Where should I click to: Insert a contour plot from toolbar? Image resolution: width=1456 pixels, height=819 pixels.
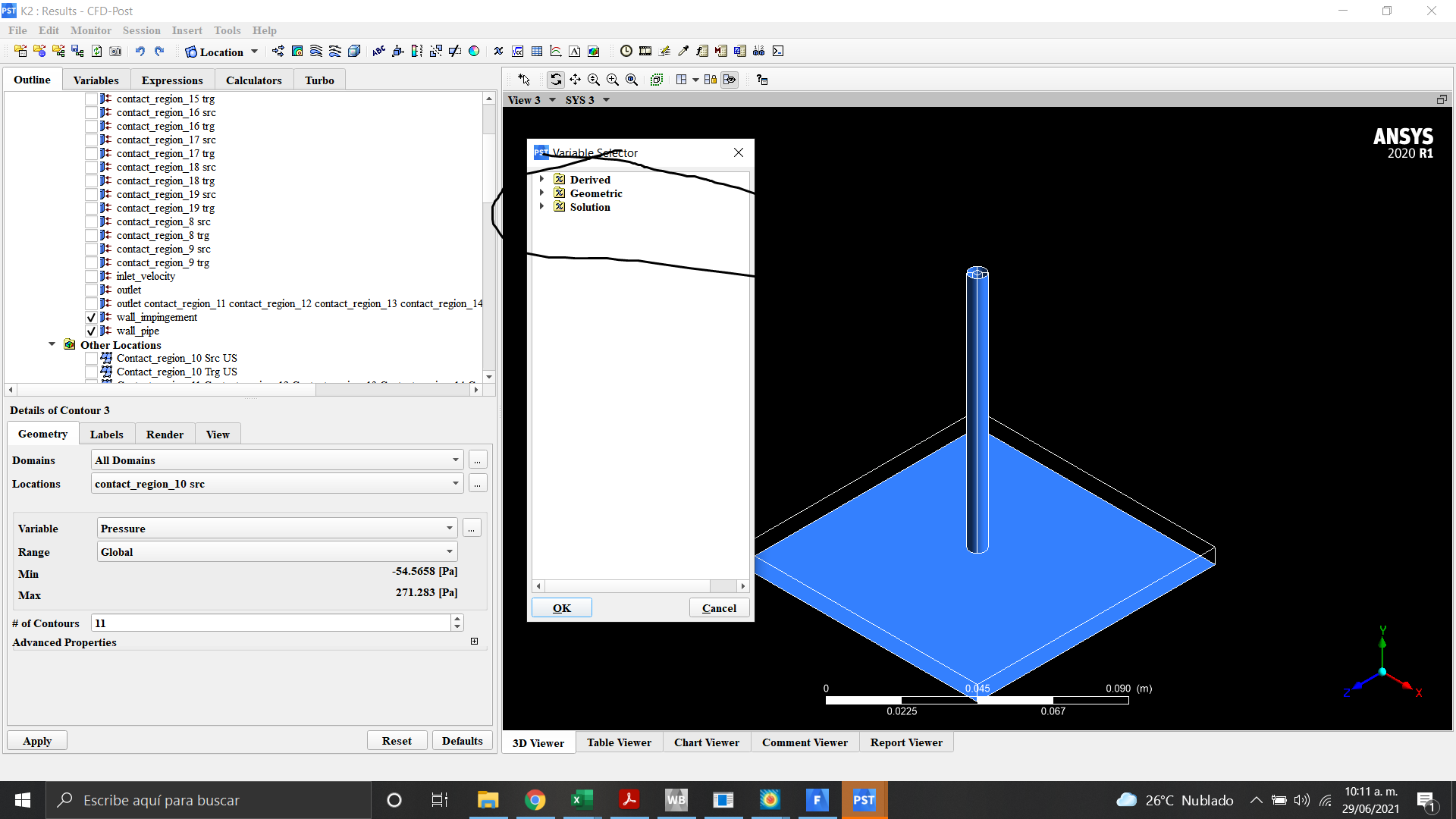pyautogui.click(x=297, y=52)
